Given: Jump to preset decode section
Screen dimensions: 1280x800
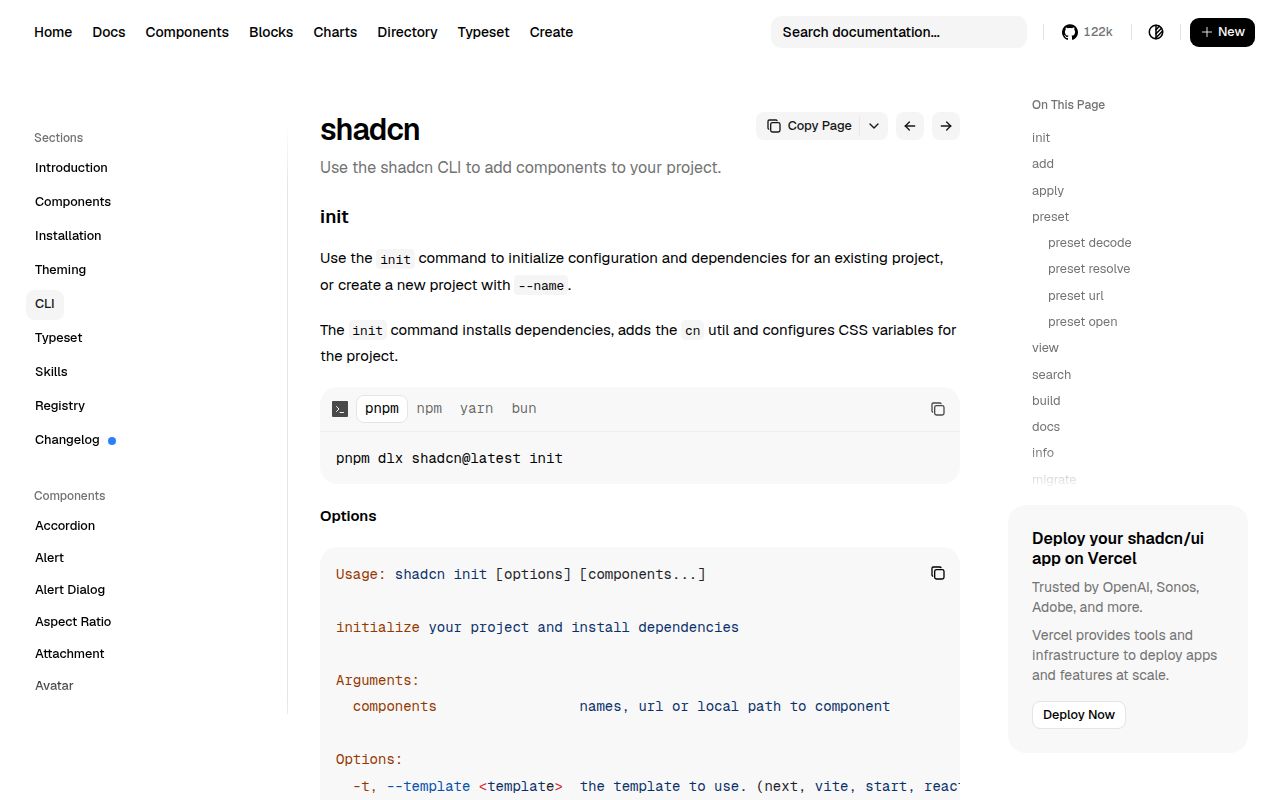Looking at the screenshot, I should (1090, 243).
